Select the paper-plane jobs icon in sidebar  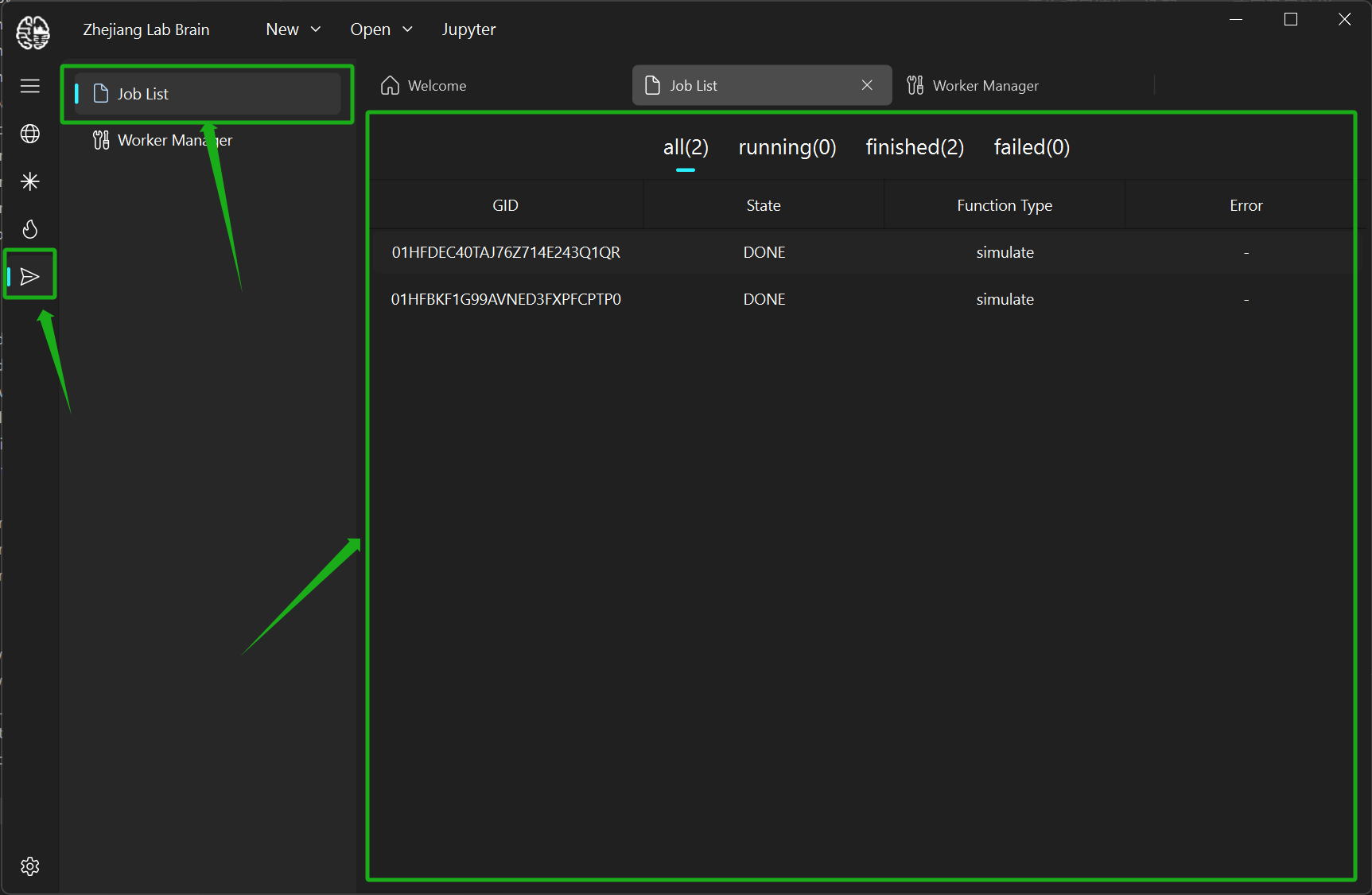click(30, 276)
